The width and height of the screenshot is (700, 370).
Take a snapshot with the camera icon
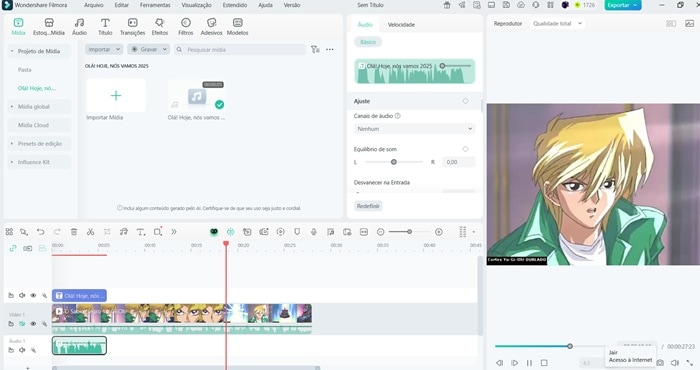[660, 363]
